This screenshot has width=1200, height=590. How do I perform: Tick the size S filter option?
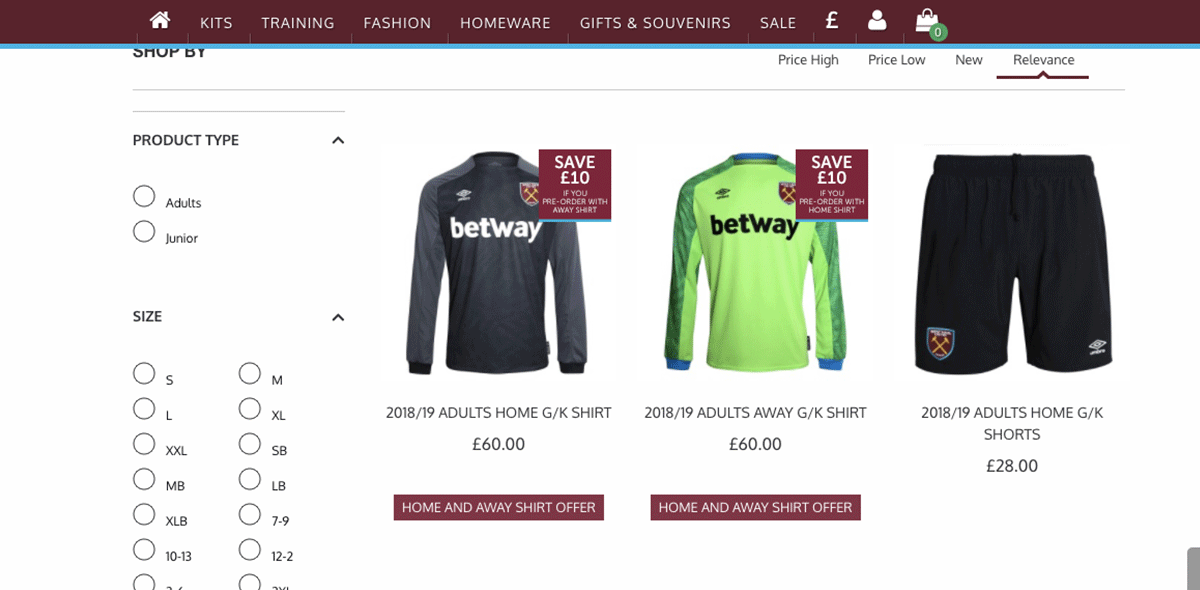[x=144, y=374]
